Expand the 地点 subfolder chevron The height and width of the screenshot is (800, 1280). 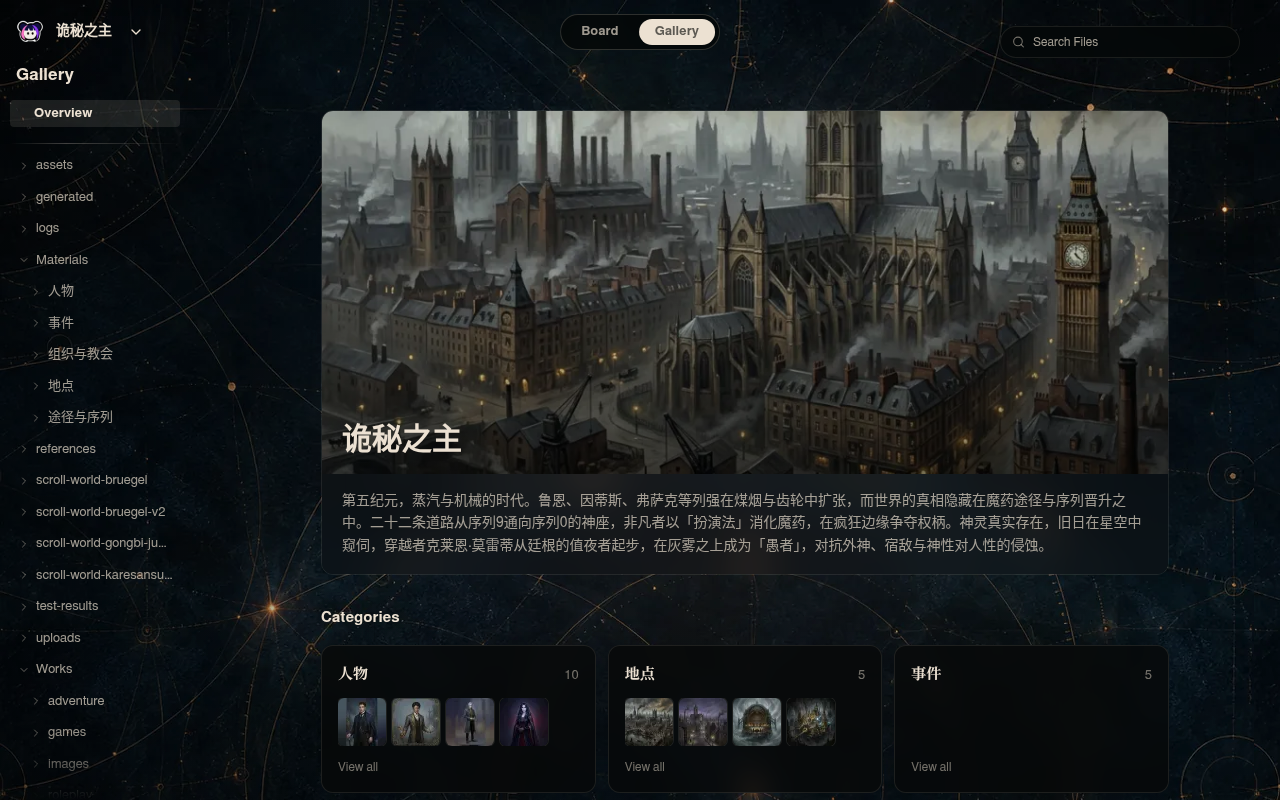tap(37, 386)
